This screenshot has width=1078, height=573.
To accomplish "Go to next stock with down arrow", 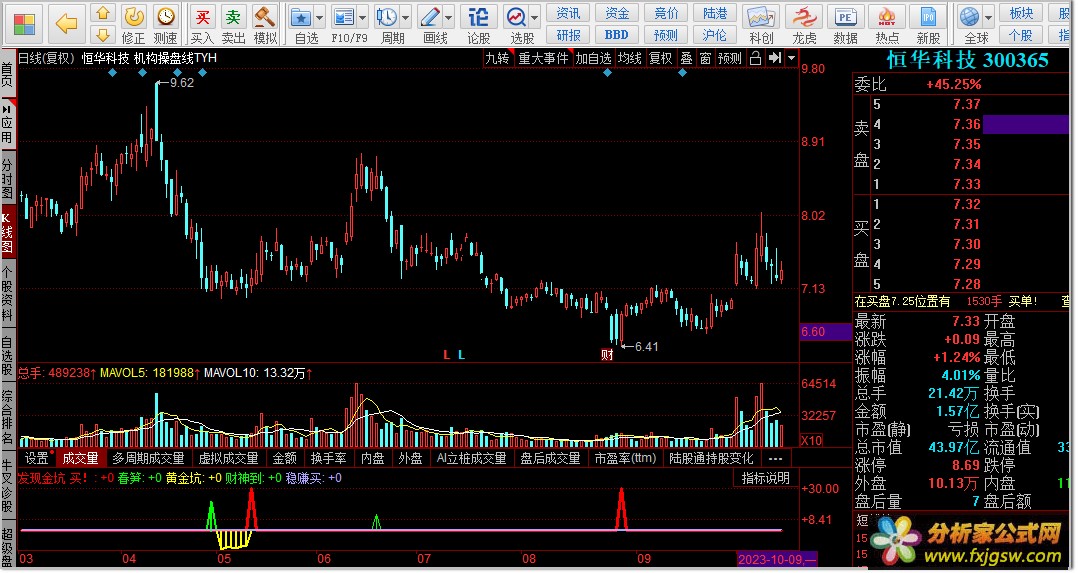I will [103, 34].
